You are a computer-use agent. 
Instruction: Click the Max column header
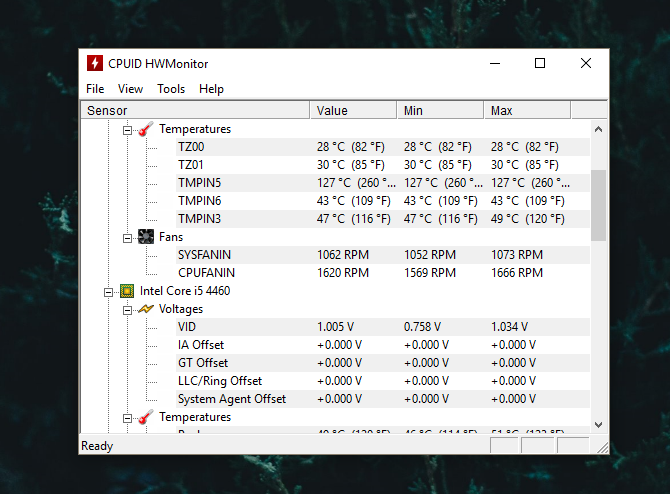pyautogui.click(x=540, y=110)
